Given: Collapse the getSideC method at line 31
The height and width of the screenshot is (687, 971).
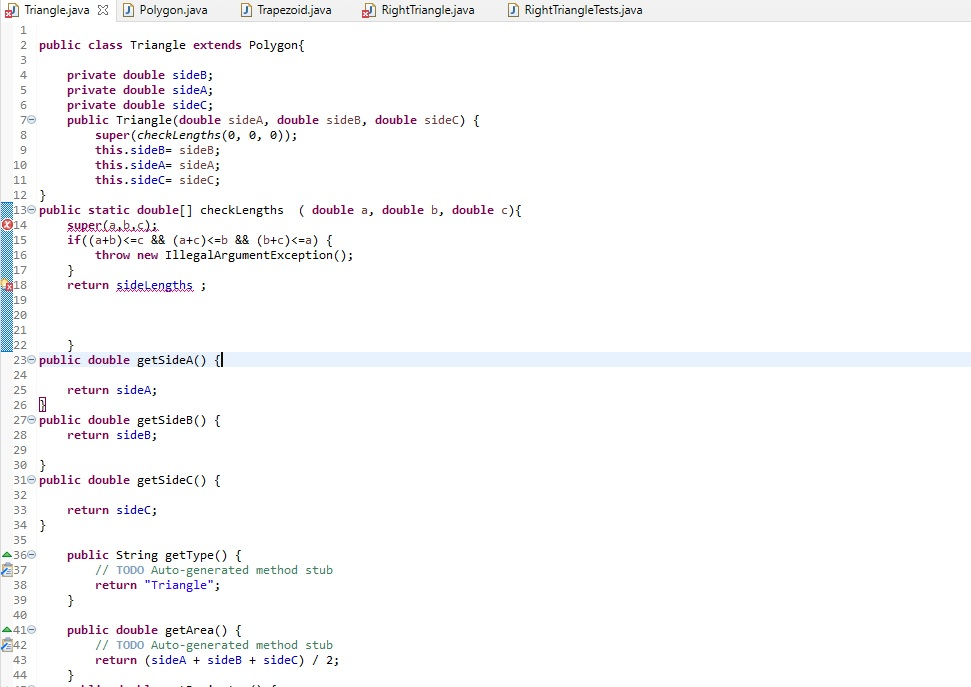Looking at the screenshot, I should [30, 480].
